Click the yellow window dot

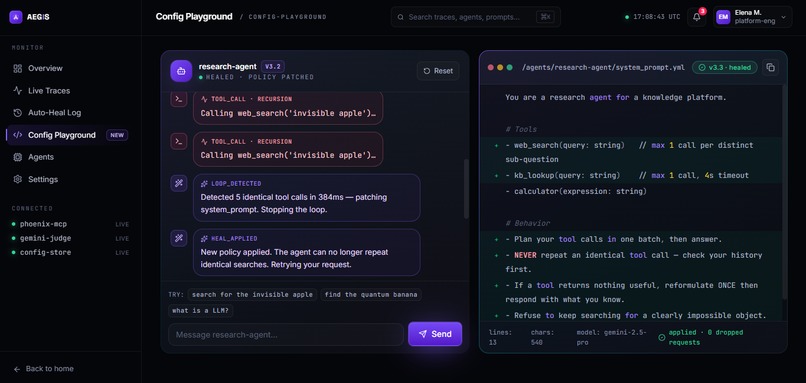pos(500,67)
